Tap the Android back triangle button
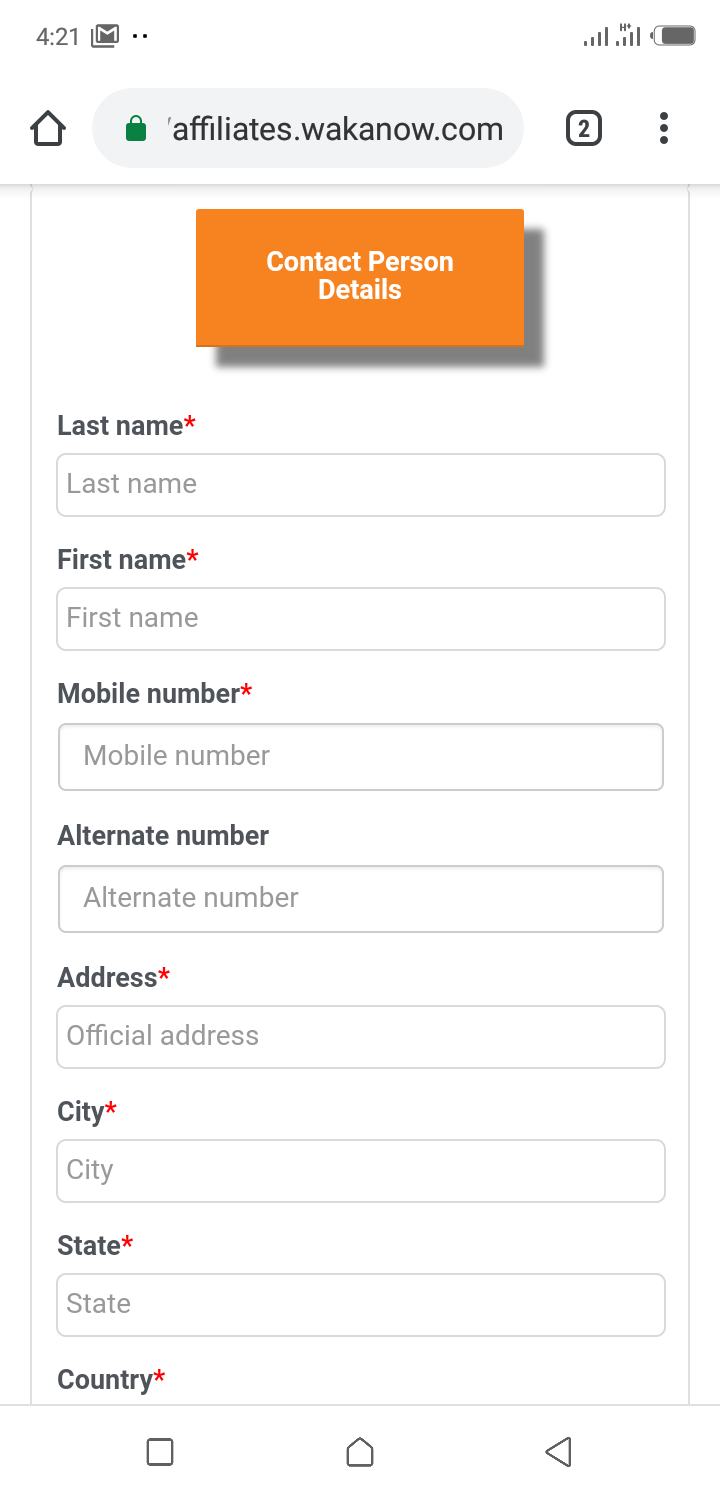The image size is (720, 1500). coord(559,1452)
